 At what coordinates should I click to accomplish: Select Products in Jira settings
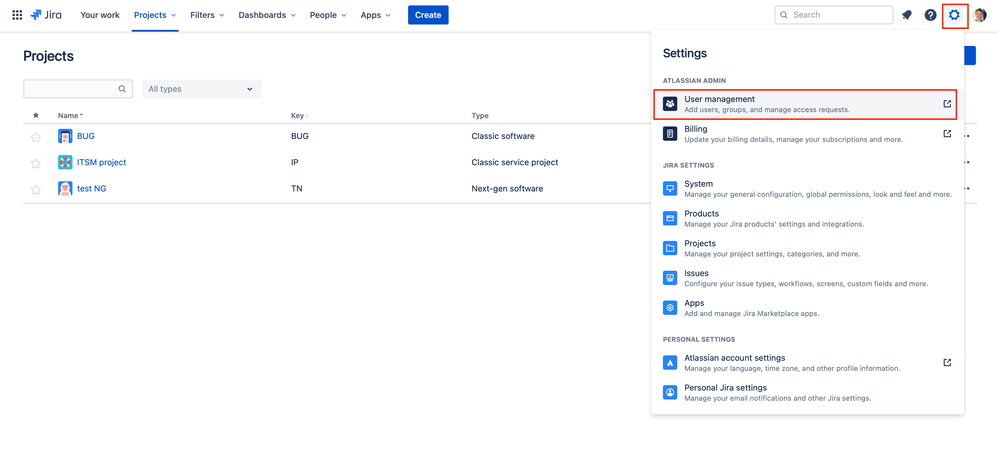coord(806,218)
